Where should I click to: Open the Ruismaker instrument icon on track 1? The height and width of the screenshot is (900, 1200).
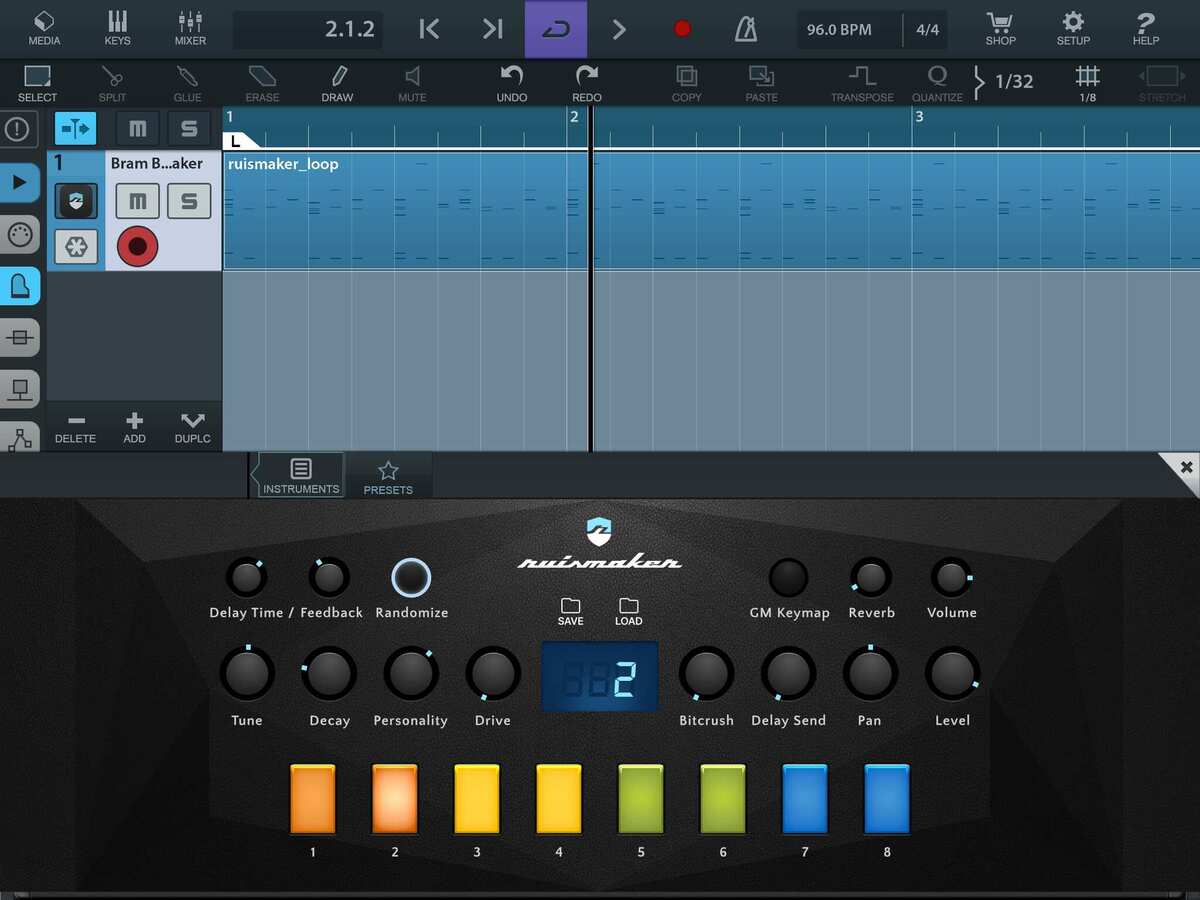tap(76, 201)
